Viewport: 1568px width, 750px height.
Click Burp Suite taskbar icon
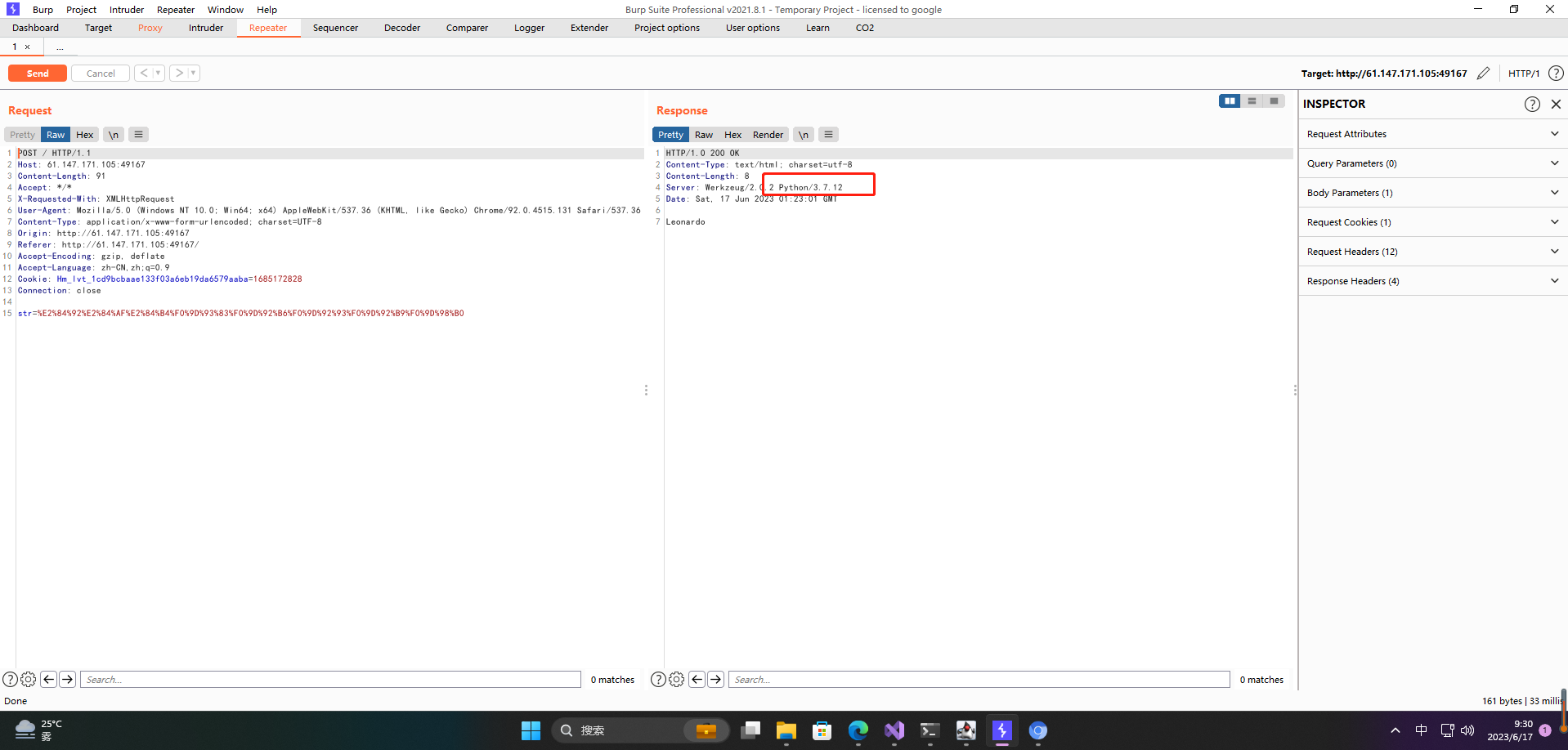tap(1002, 730)
